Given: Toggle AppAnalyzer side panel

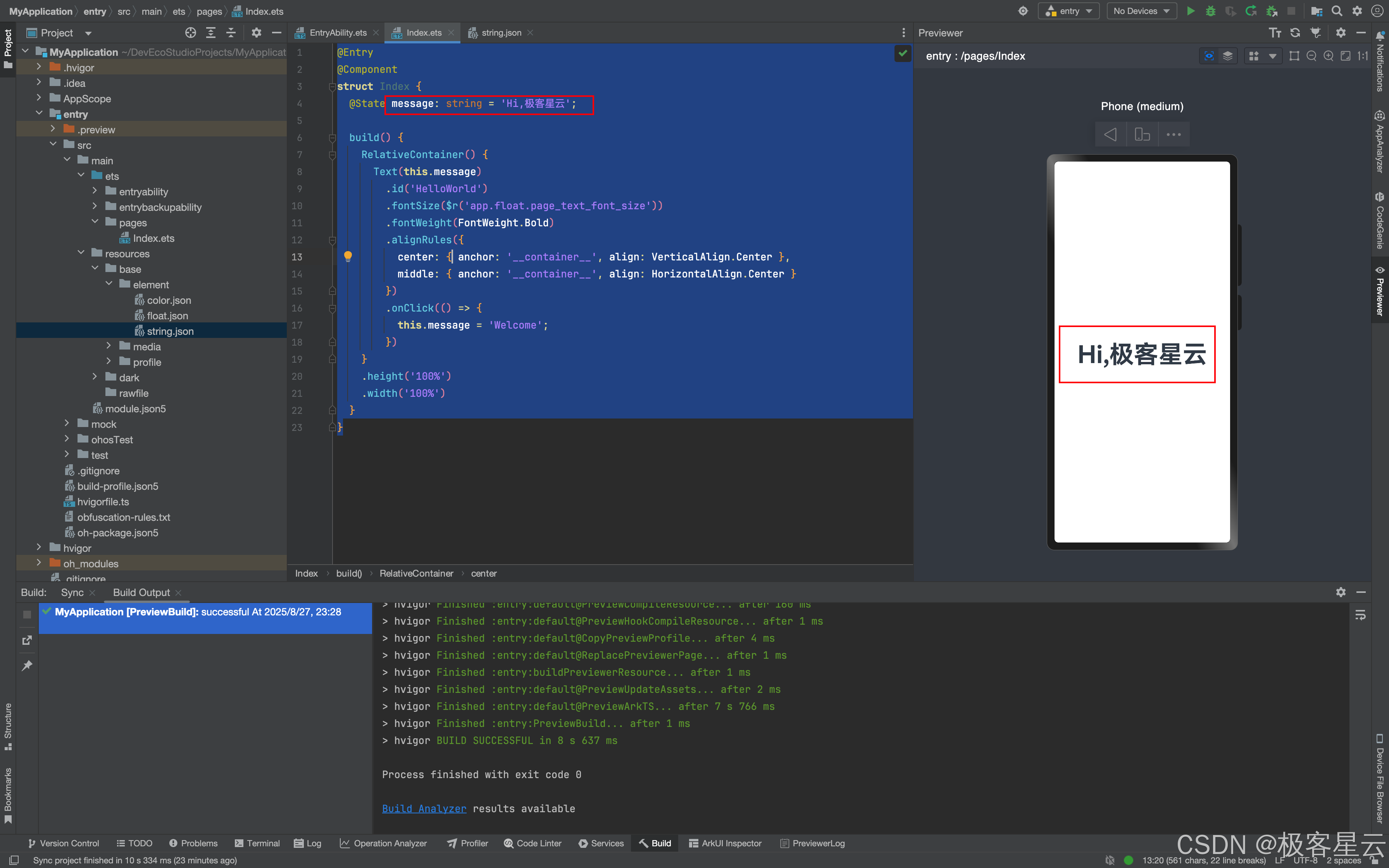Looking at the screenshot, I should coord(1380,141).
